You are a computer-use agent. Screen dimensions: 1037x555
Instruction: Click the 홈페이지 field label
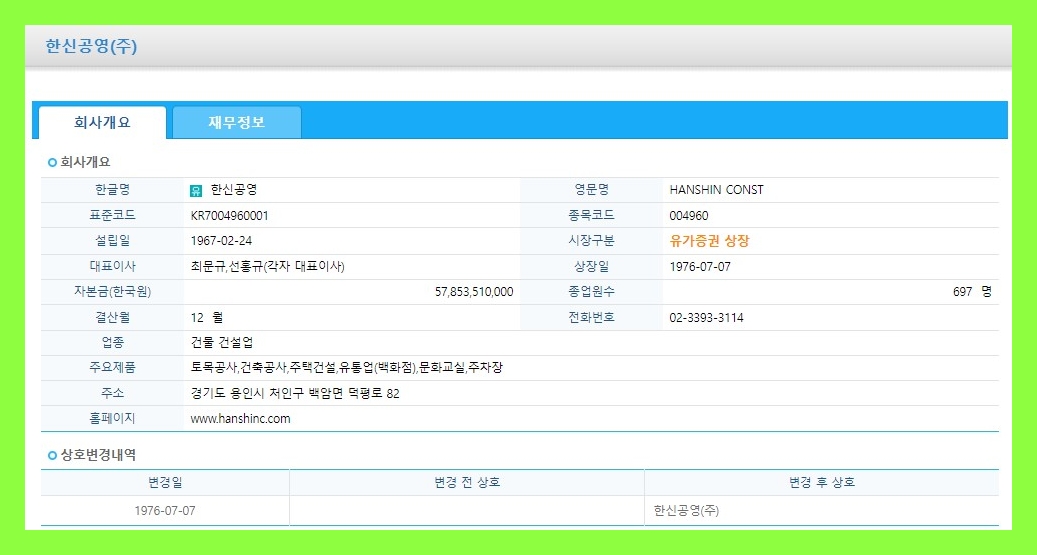click(112, 419)
